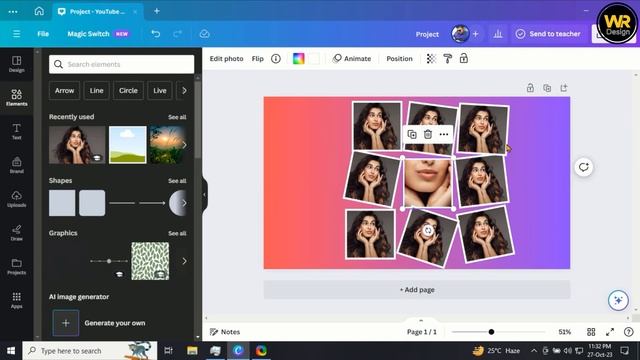
Task: Open the Text sidebar tool
Action: pos(16,131)
